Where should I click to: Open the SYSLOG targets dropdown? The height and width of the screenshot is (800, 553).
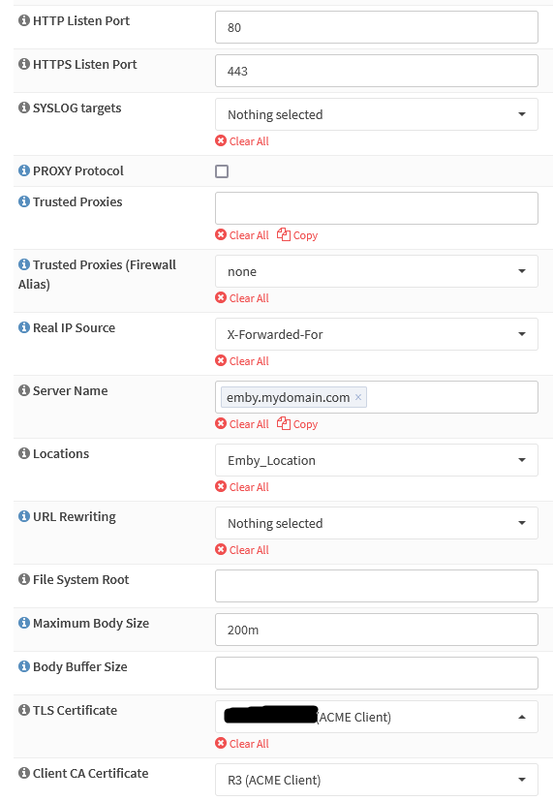point(376,114)
